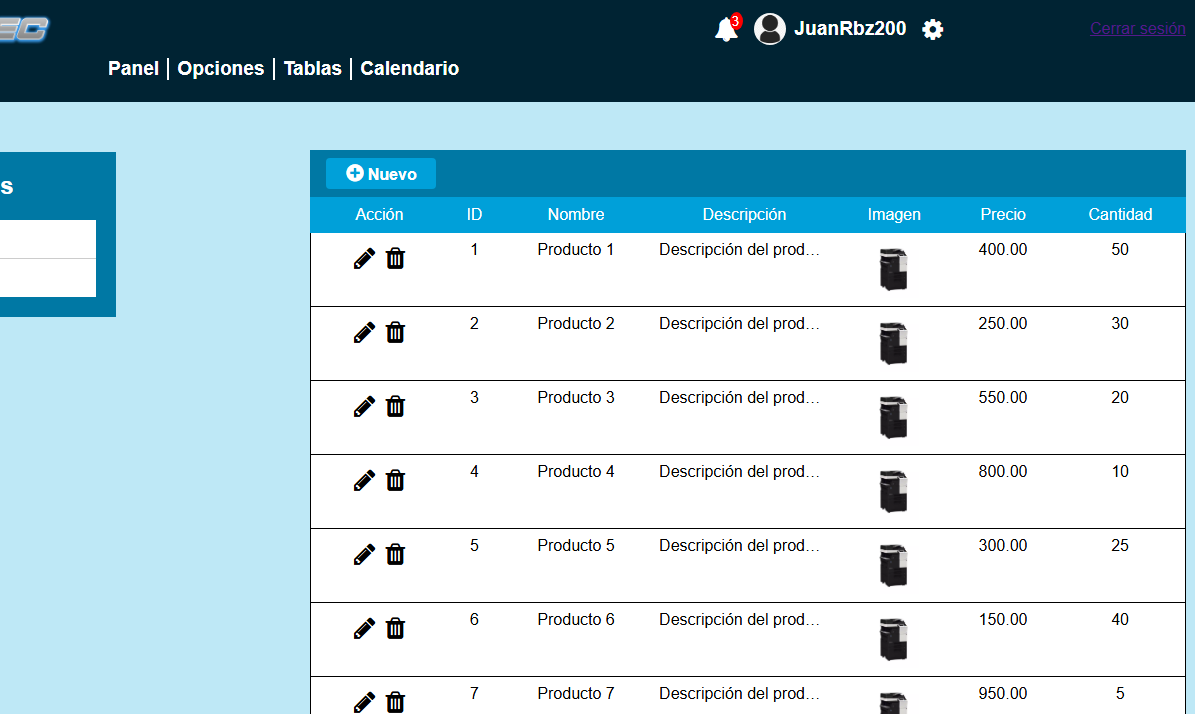Click the Cerrar sesión link
The width and height of the screenshot is (1195, 714).
point(1137,29)
